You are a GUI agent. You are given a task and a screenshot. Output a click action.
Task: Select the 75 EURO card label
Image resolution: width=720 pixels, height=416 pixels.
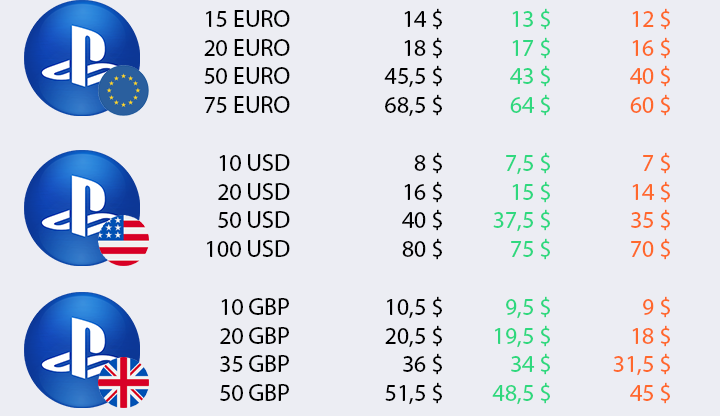coord(247,105)
